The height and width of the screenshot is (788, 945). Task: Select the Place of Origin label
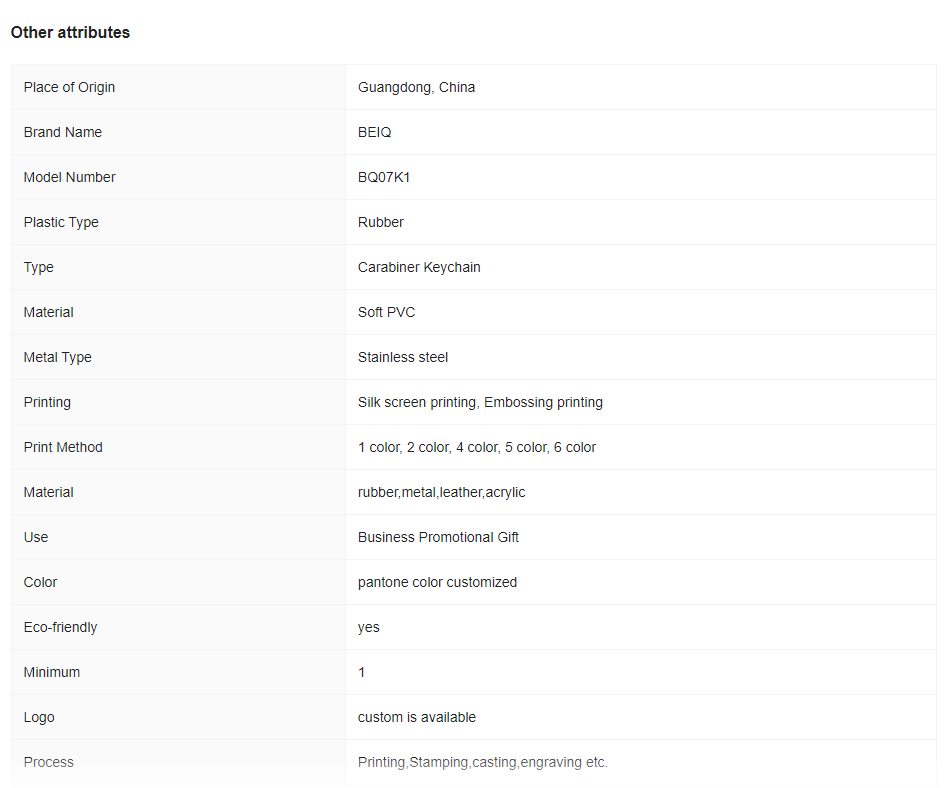coord(69,87)
